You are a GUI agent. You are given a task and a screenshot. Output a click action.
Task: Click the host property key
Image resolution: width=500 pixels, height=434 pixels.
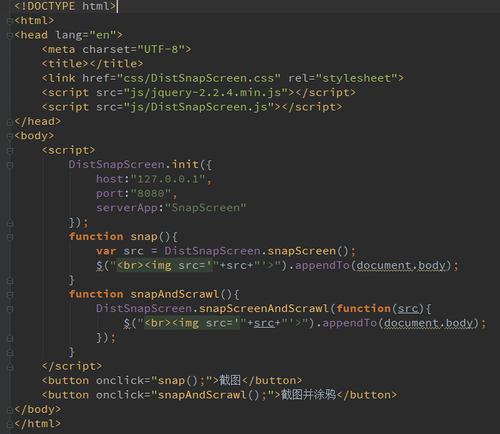(x=109, y=179)
